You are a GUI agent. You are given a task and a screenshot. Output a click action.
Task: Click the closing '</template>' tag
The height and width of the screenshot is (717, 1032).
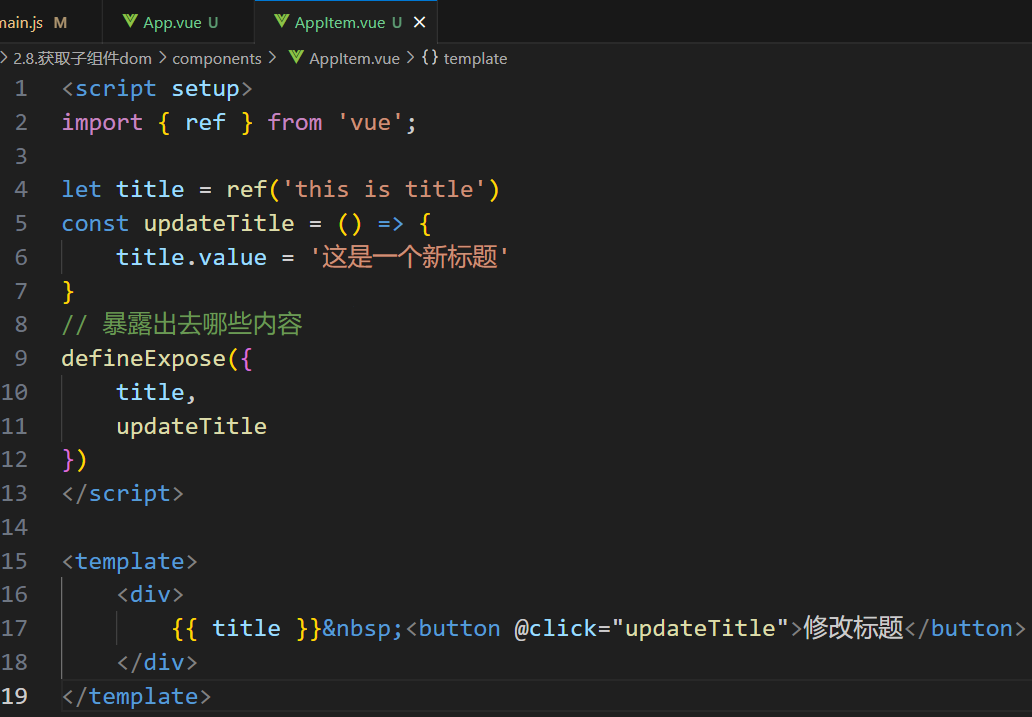(x=137, y=696)
